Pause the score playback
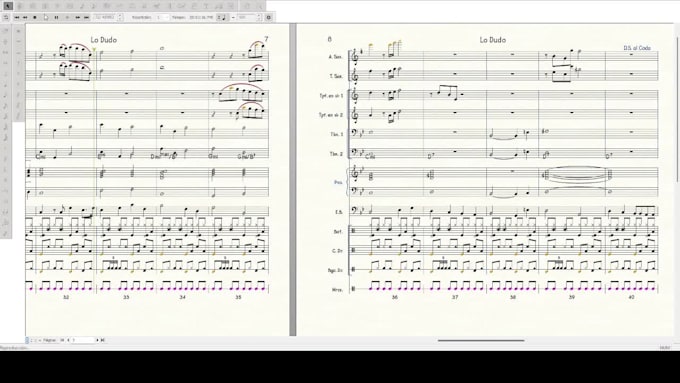 pos(56,17)
